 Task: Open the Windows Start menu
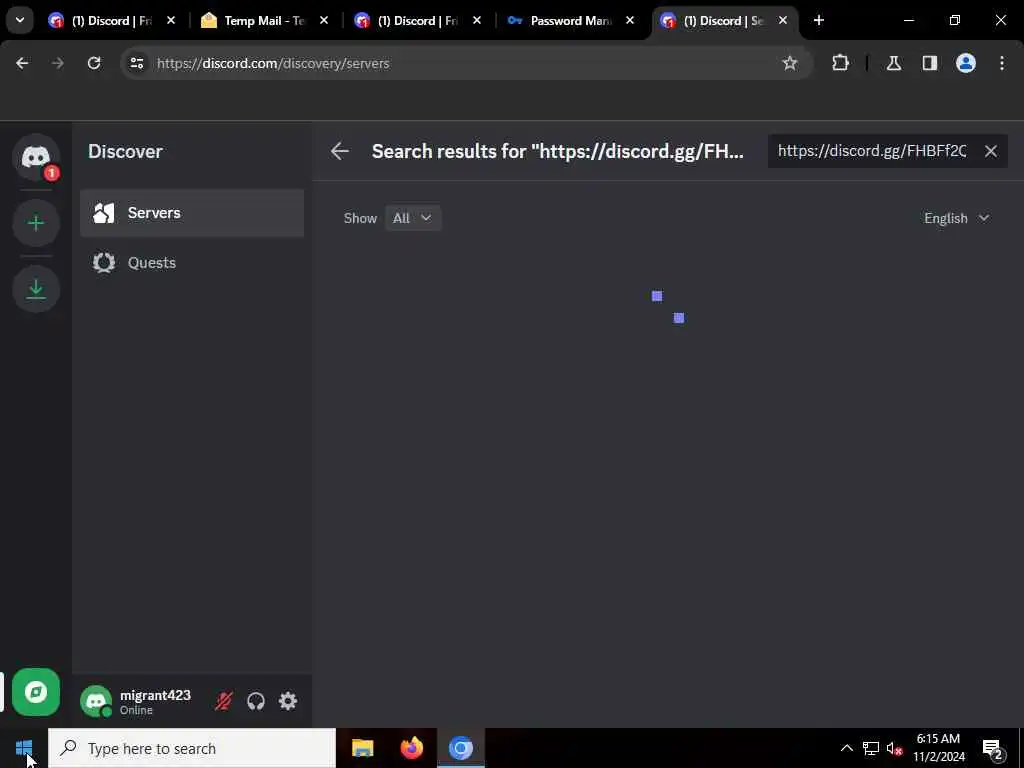24,748
